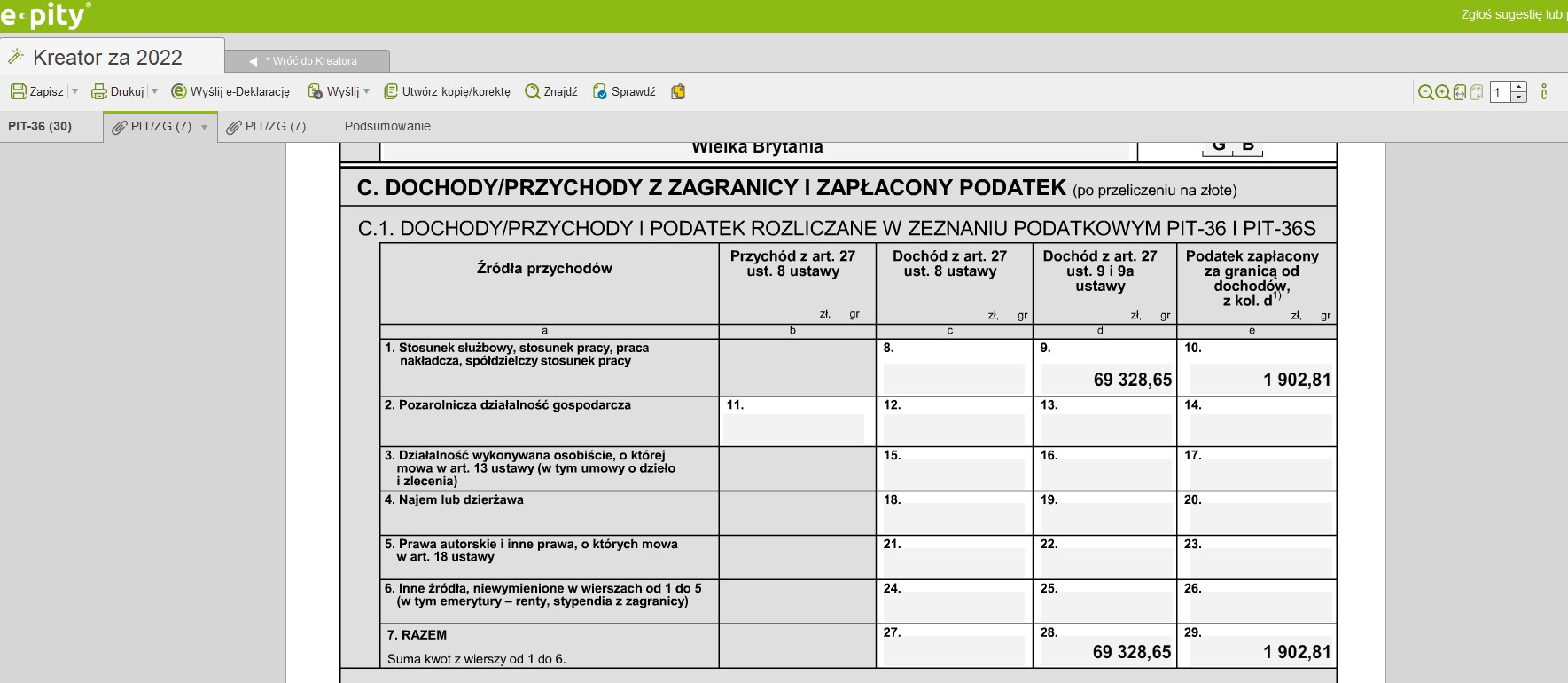Screen dimensions: 1568x683
Task: Expand active PIT/ZG (7) tab arrow
Action: click(205, 127)
